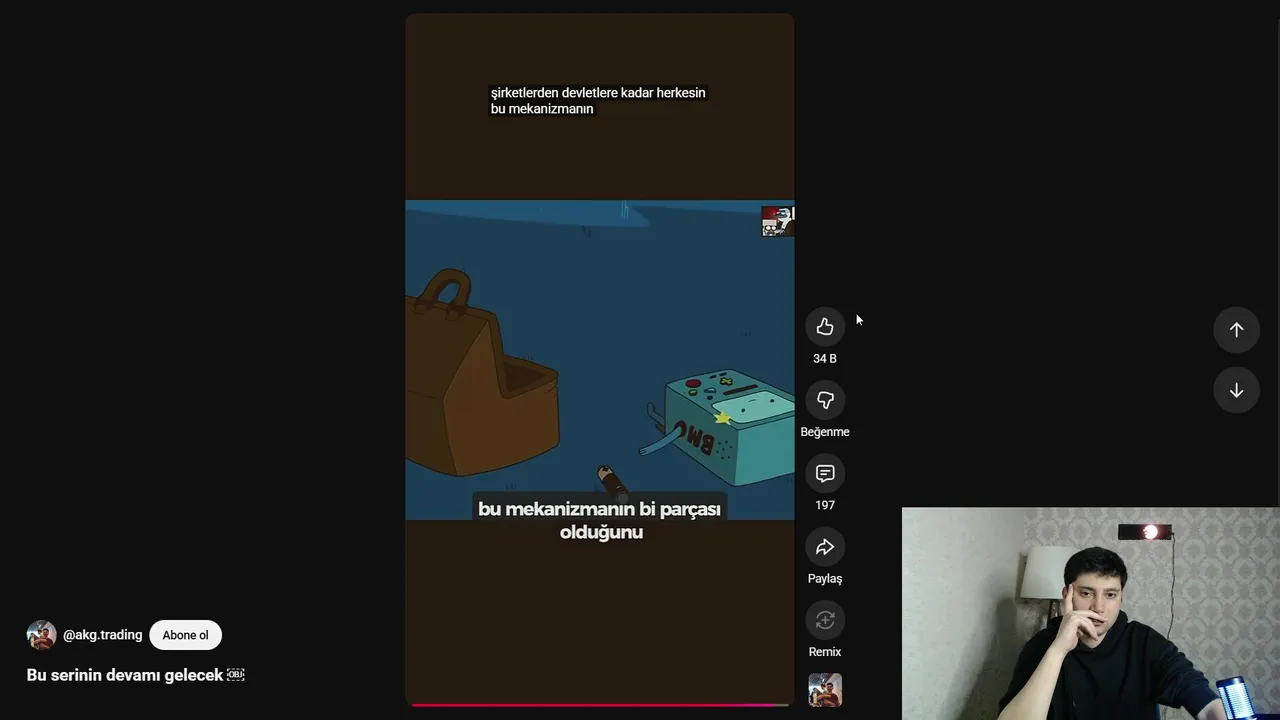
Task: Open the comments panel showing 197
Action: pos(825,473)
